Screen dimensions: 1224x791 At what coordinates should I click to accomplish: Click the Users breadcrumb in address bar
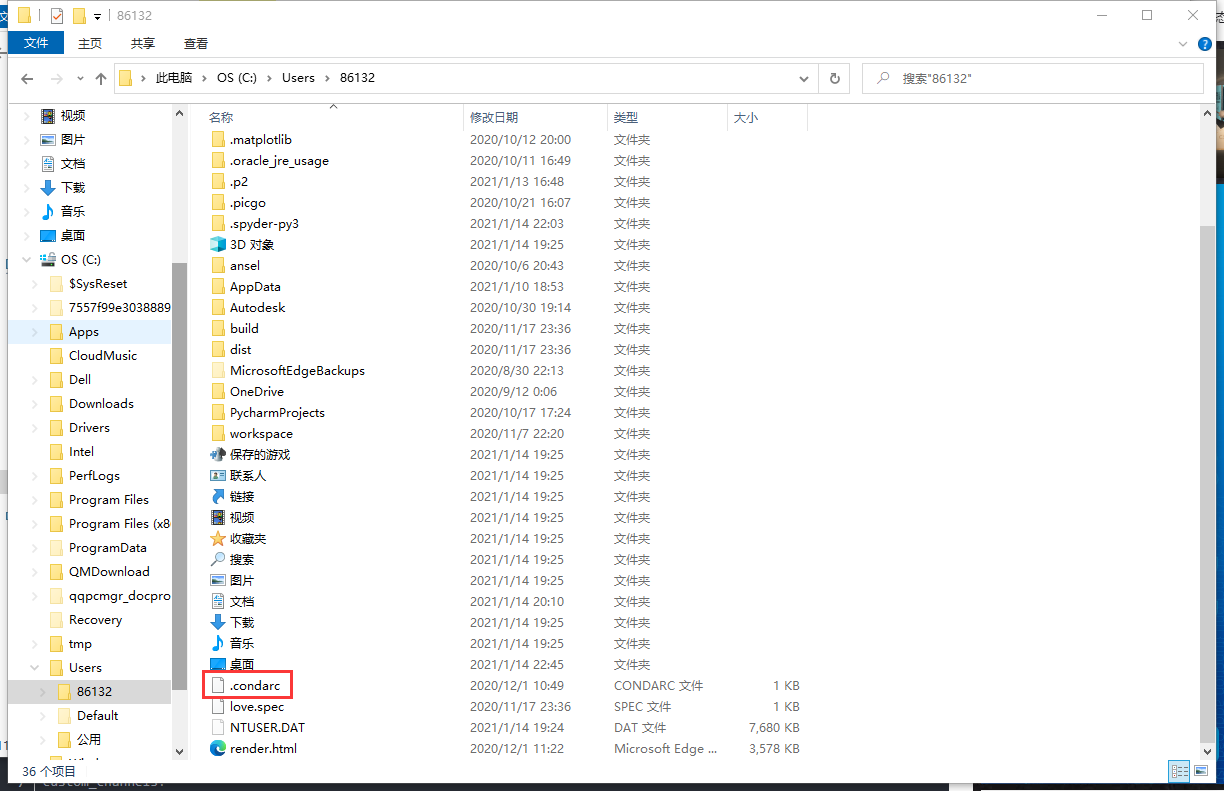[x=298, y=78]
